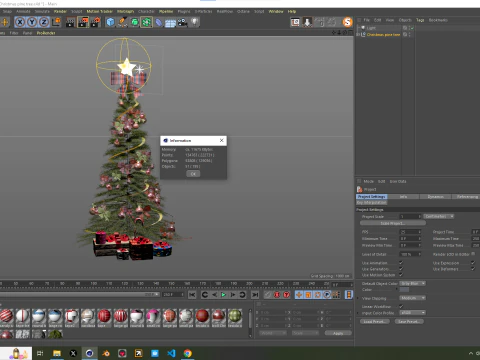This screenshot has height=360, width=480.
Task: Toggle Linear Workflow checkbox
Action: [401, 306]
